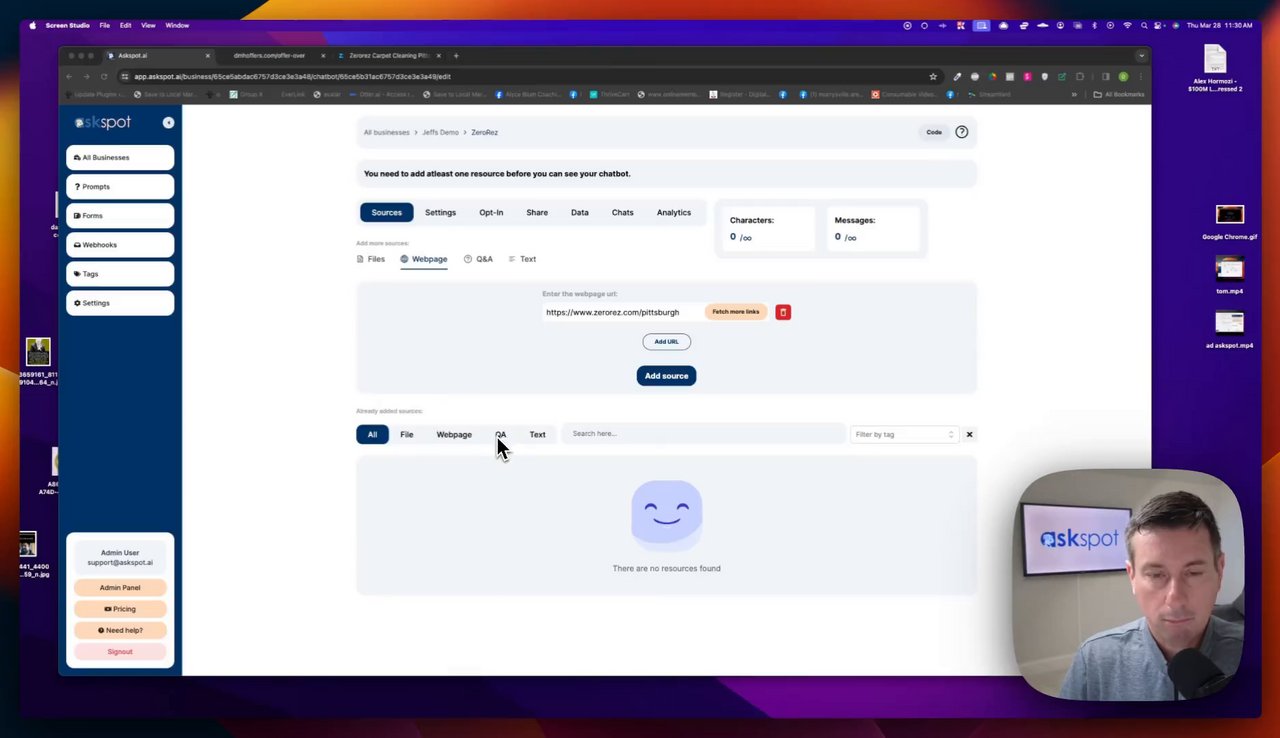Image resolution: width=1280 pixels, height=738 pixels.
Task: Go to All businesses breadcrumb
Action: coord(386,132)
